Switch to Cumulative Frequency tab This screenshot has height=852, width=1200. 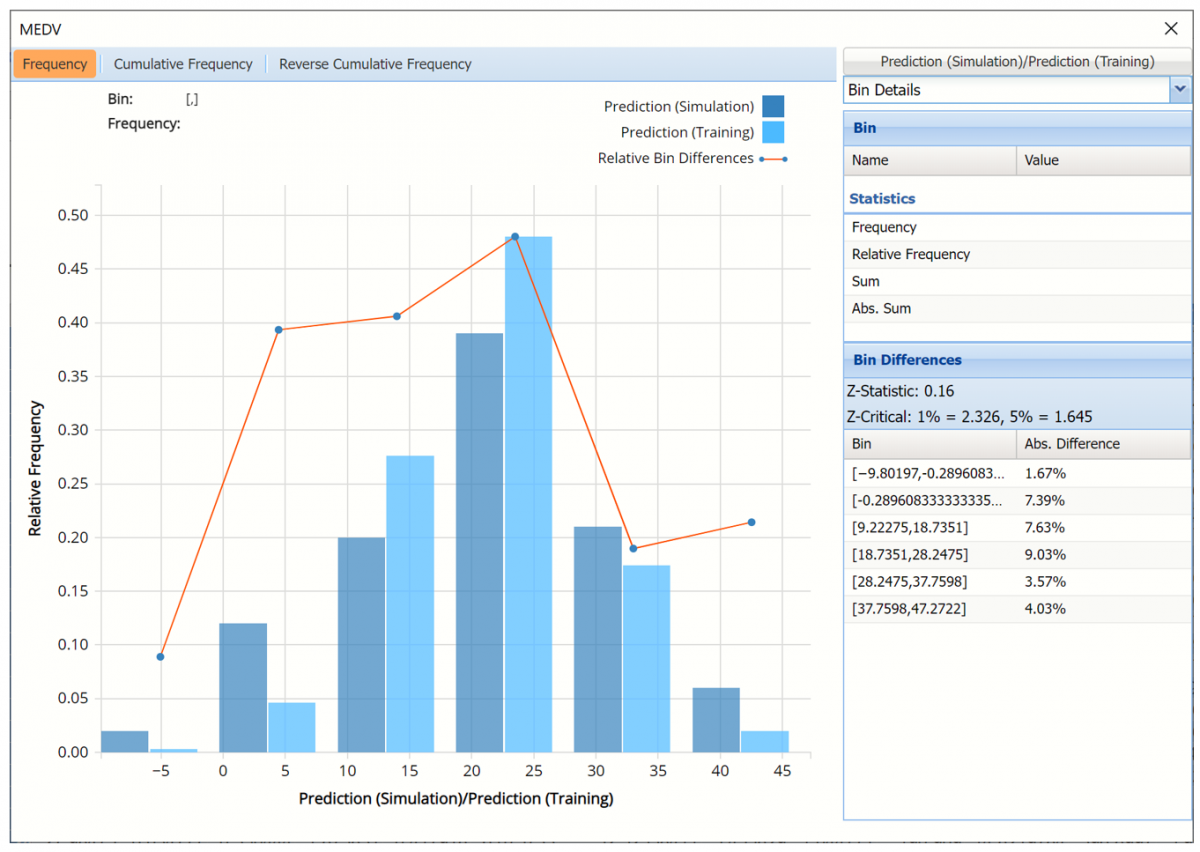(183, 64)
